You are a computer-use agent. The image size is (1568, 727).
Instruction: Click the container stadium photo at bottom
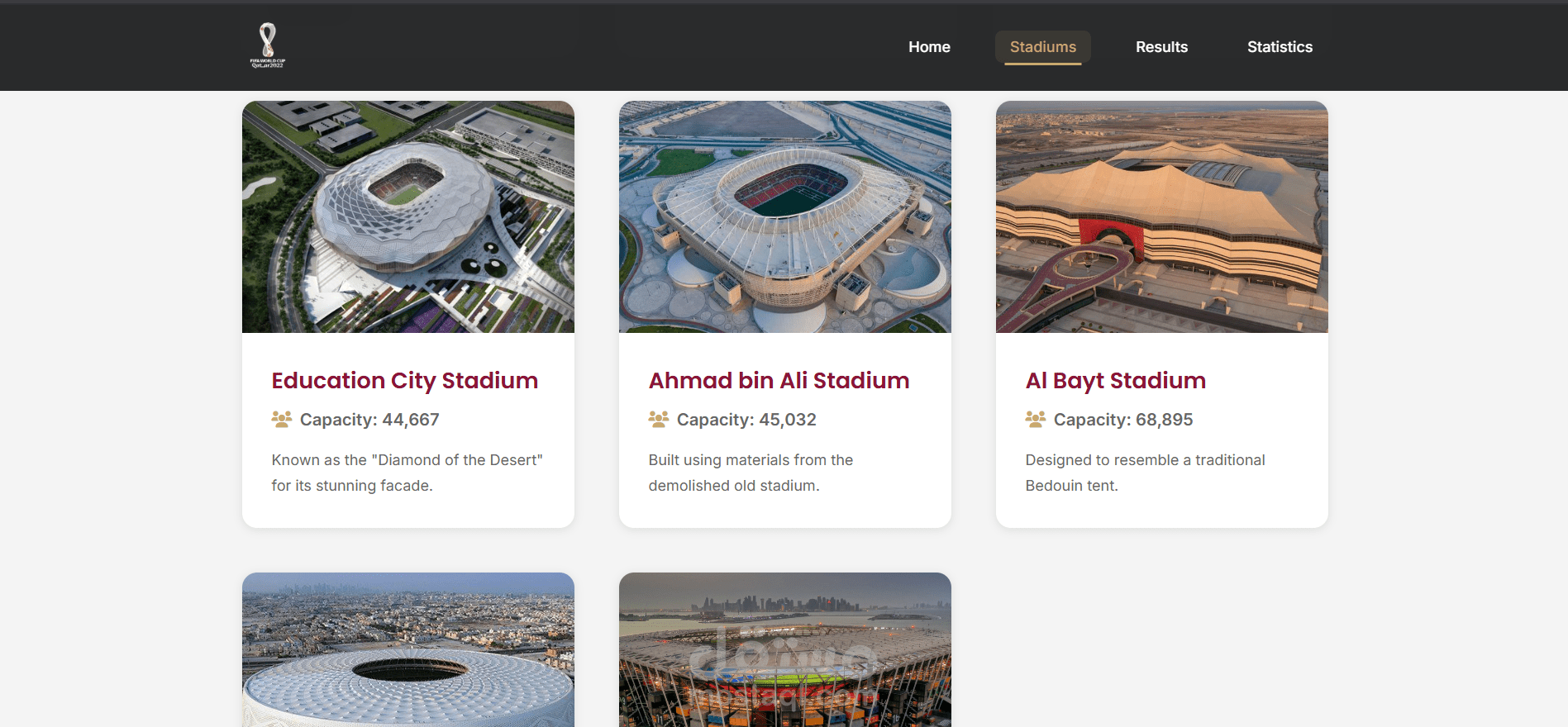pyautogui.click(x=784, y=650)
